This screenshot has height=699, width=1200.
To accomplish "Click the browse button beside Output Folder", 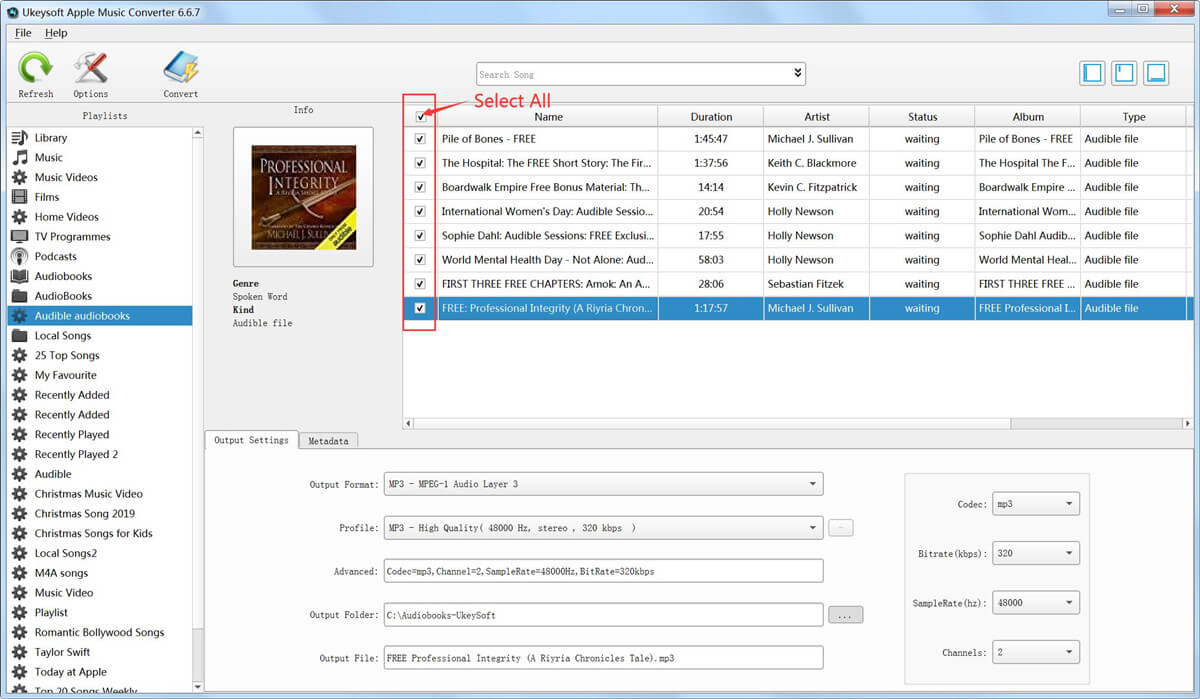I will (845, 615).
